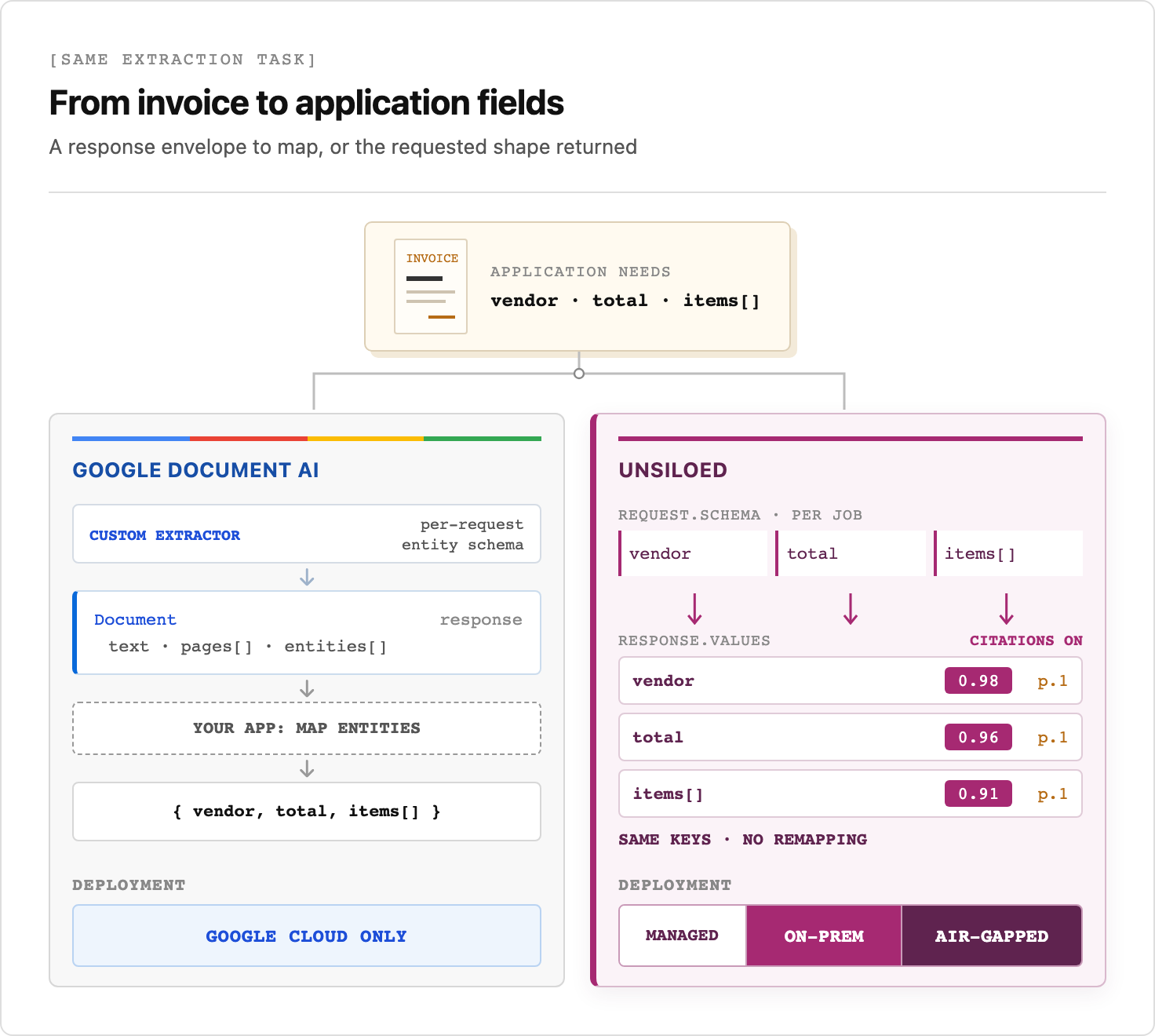Click the 0.98 confidence badge
Image resolution: width=1155 pixels, height=1036 pixels.
point(978,680)
